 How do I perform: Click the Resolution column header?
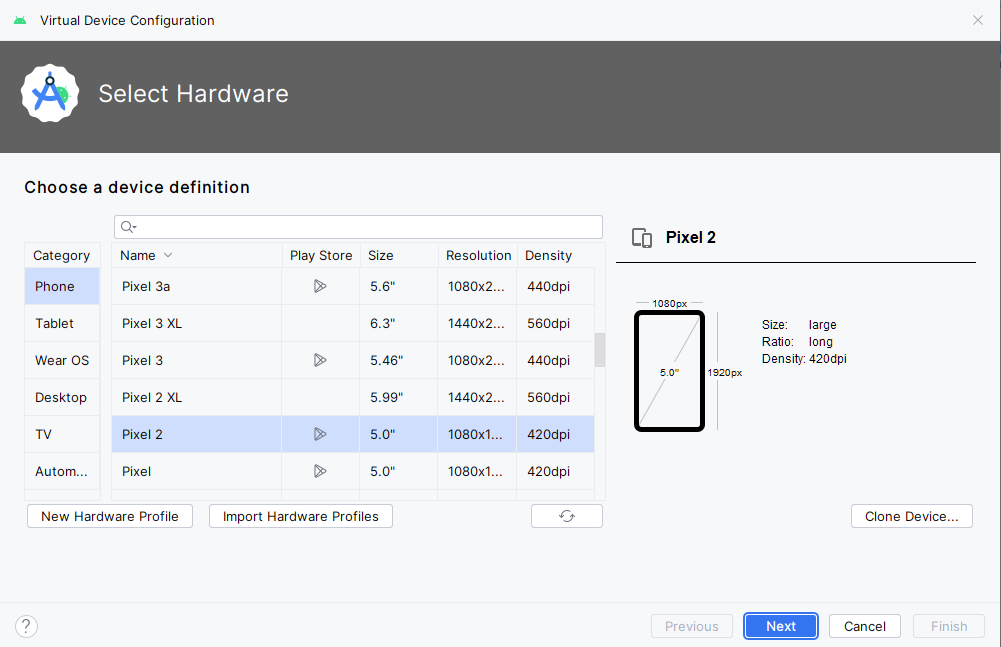478,255
